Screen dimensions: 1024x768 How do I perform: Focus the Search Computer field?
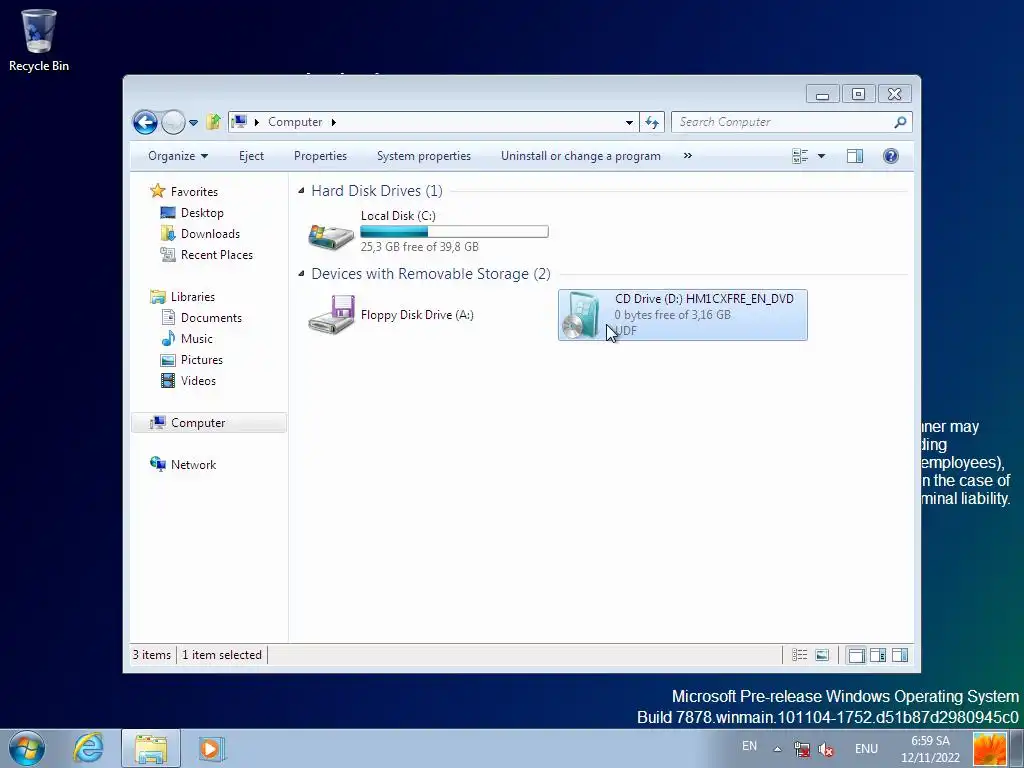click(792, 122)
